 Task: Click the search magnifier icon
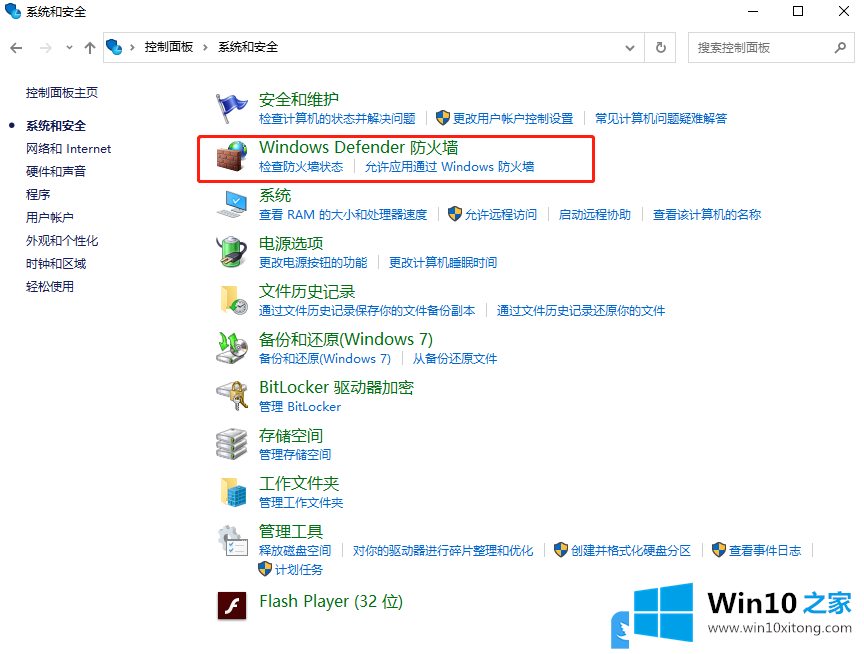point(840,48)
